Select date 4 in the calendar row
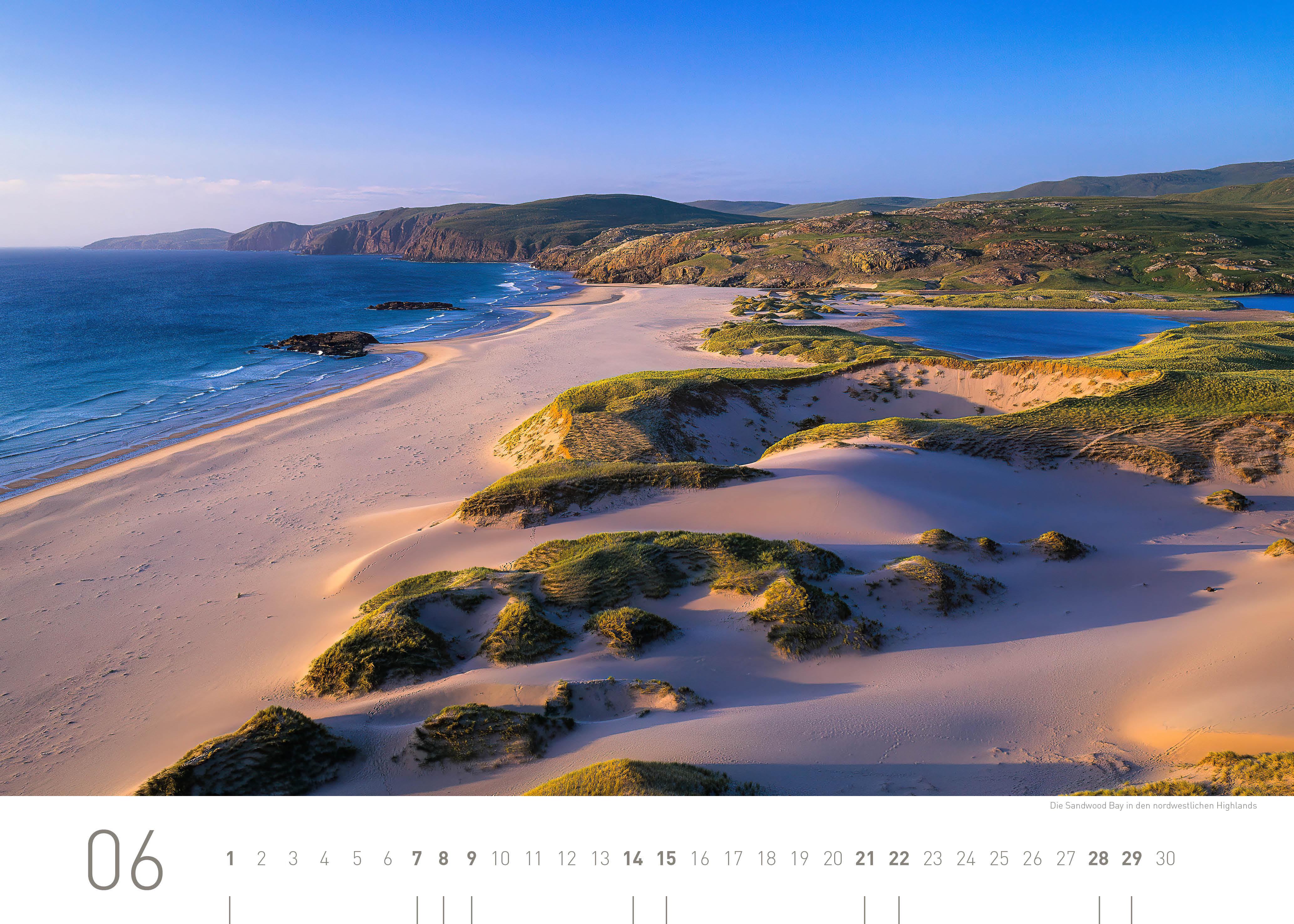This screenshot has width=1294, height=924. click(324, 858)
